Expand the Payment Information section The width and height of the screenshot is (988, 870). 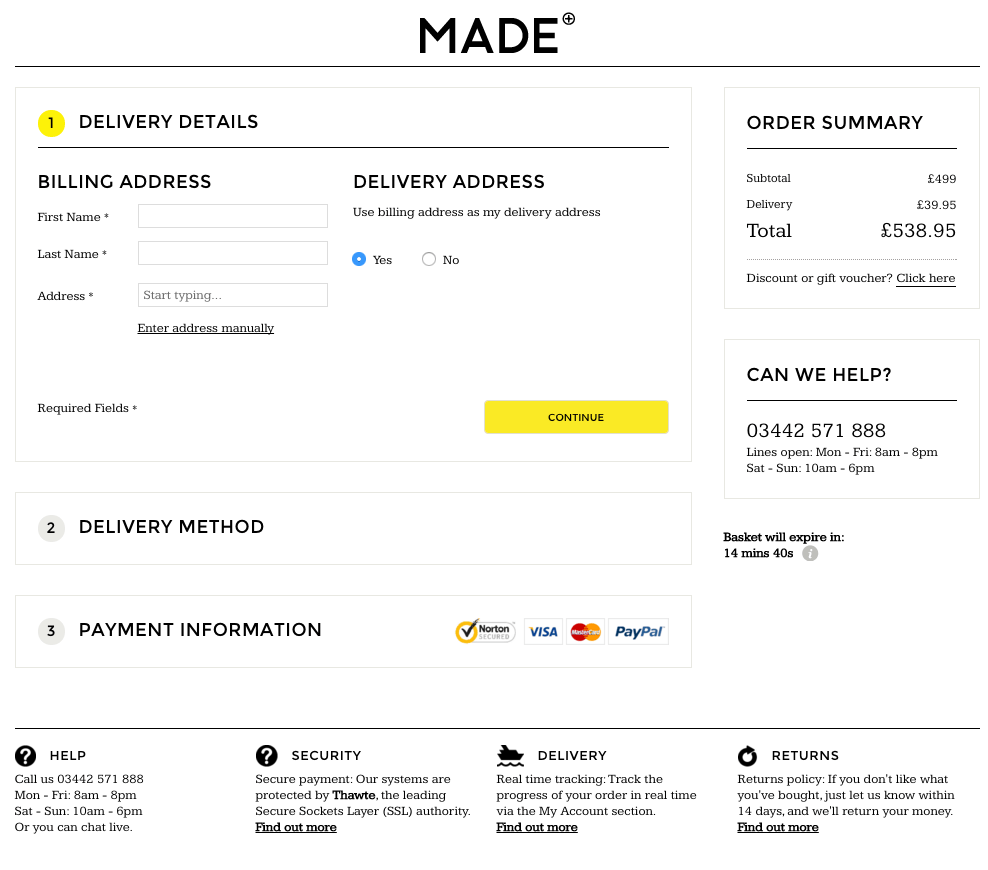[200, 630]
